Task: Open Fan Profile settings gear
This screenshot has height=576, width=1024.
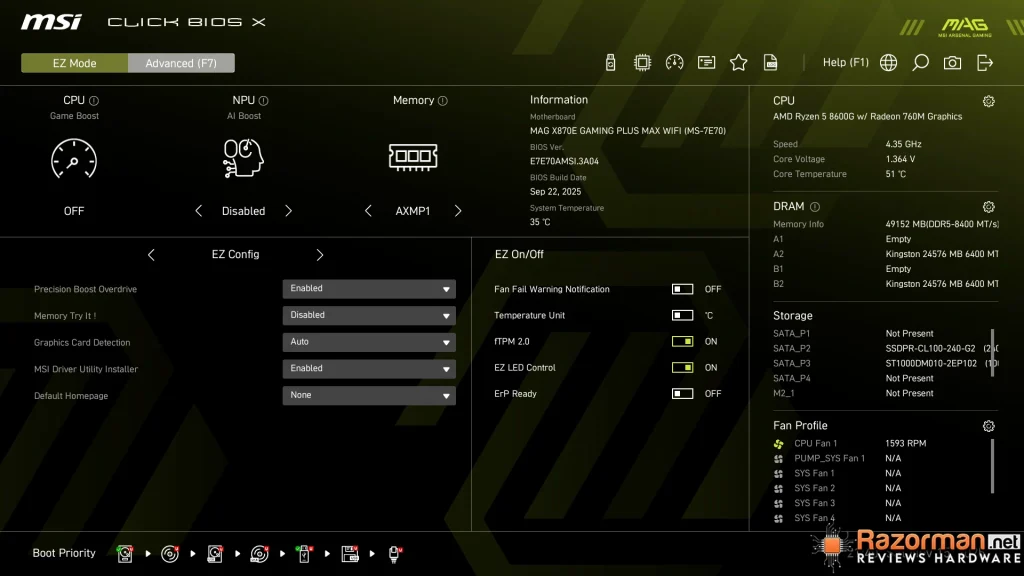Action: (x=989, y=426)
